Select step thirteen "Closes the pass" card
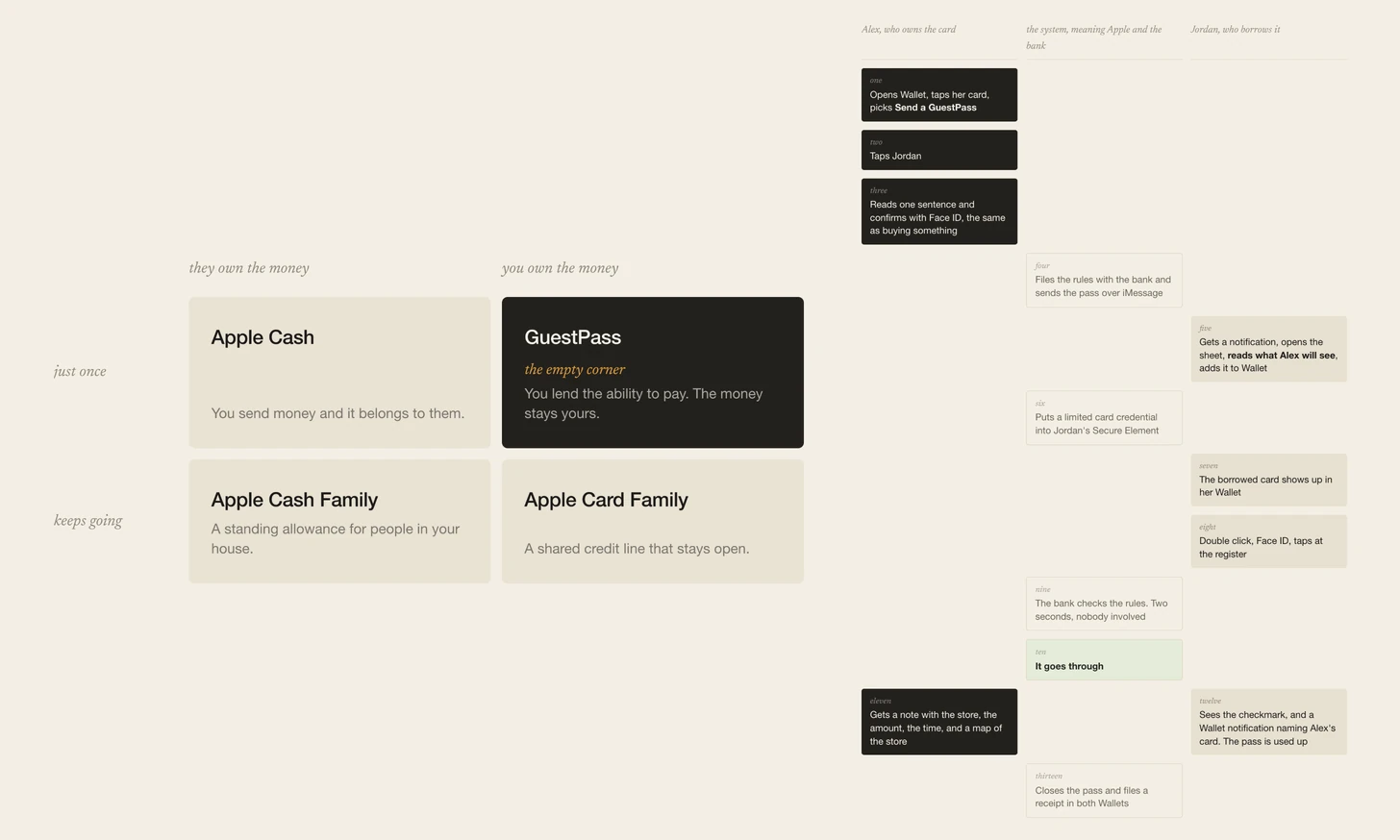This screenshot has width=1400, height=840. pos(1104,791)
